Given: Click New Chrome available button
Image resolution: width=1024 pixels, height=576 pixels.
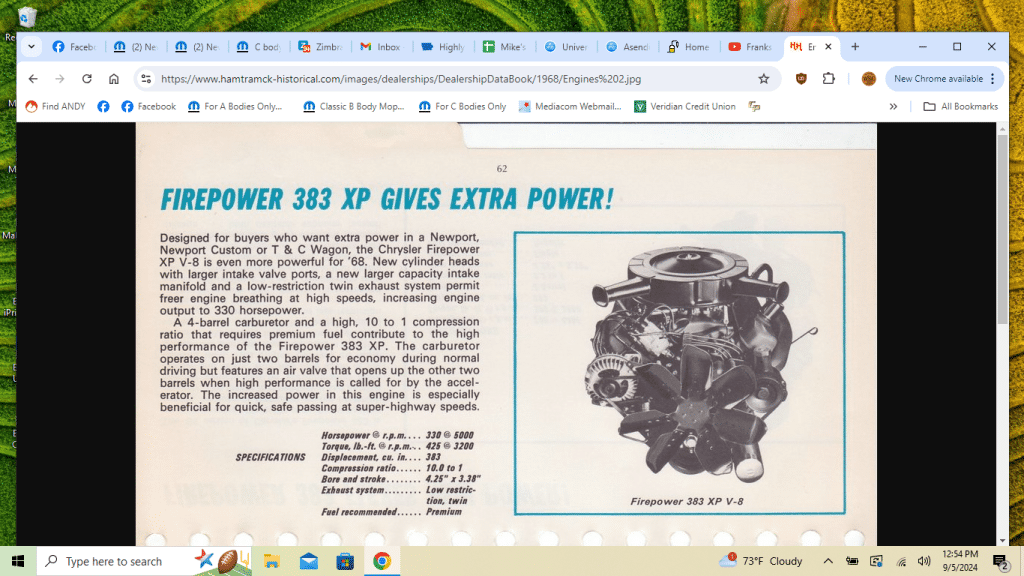Looking at the screenshot, I should point(938,79).
